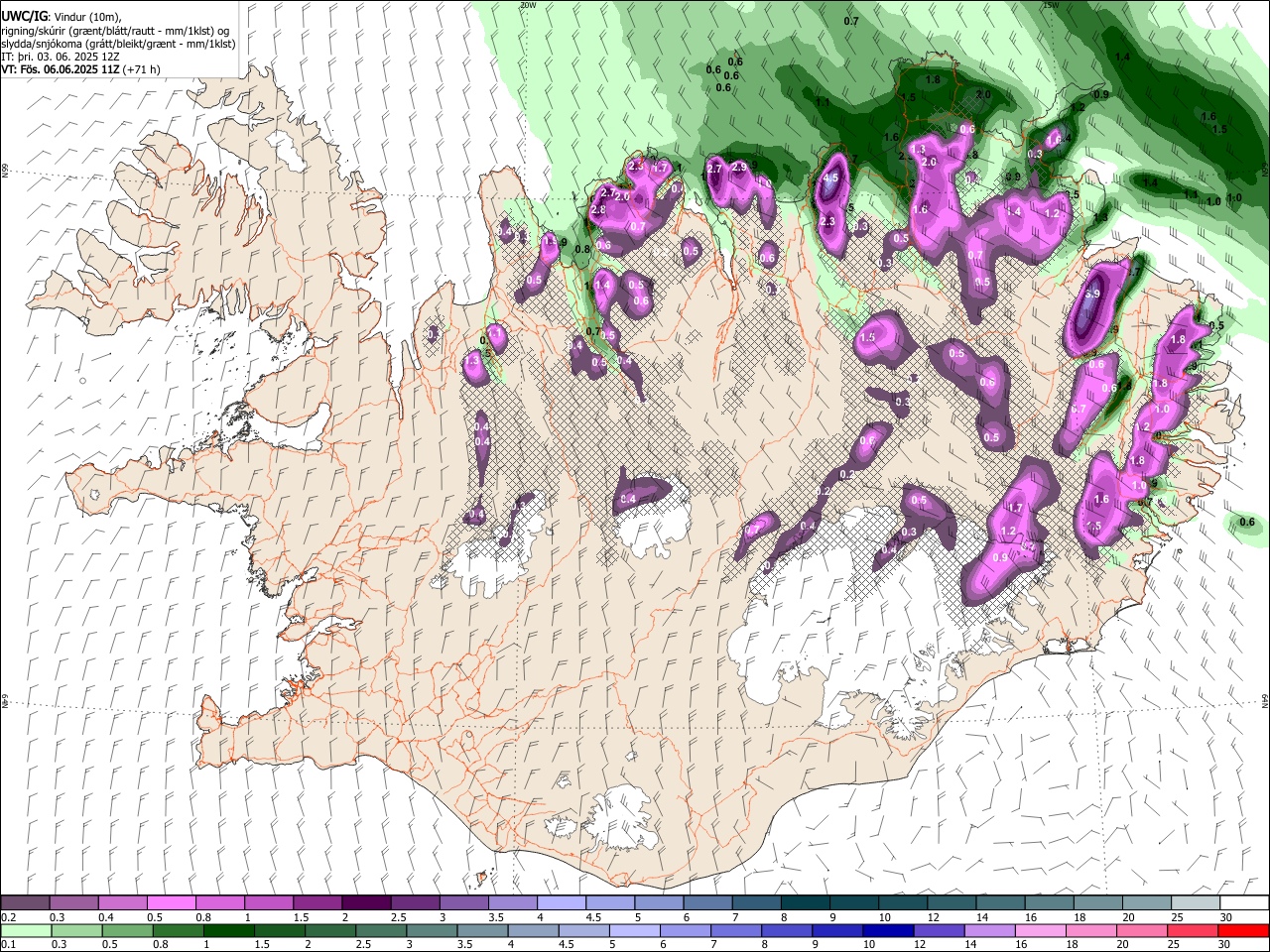1270x952 pixels.
Task: Click the "30" label on the snow scale
Action: pos(1225,917)
